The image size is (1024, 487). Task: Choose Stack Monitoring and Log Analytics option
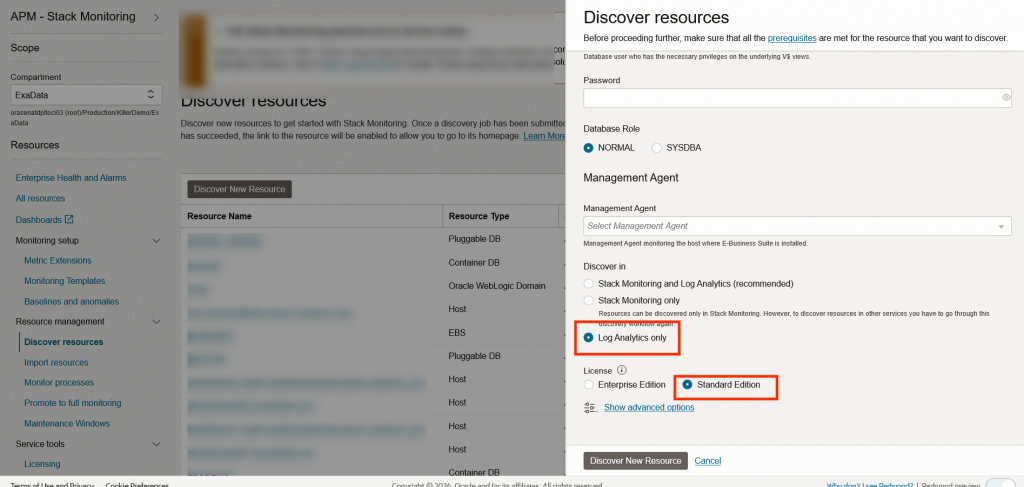[x=589, y=284]
